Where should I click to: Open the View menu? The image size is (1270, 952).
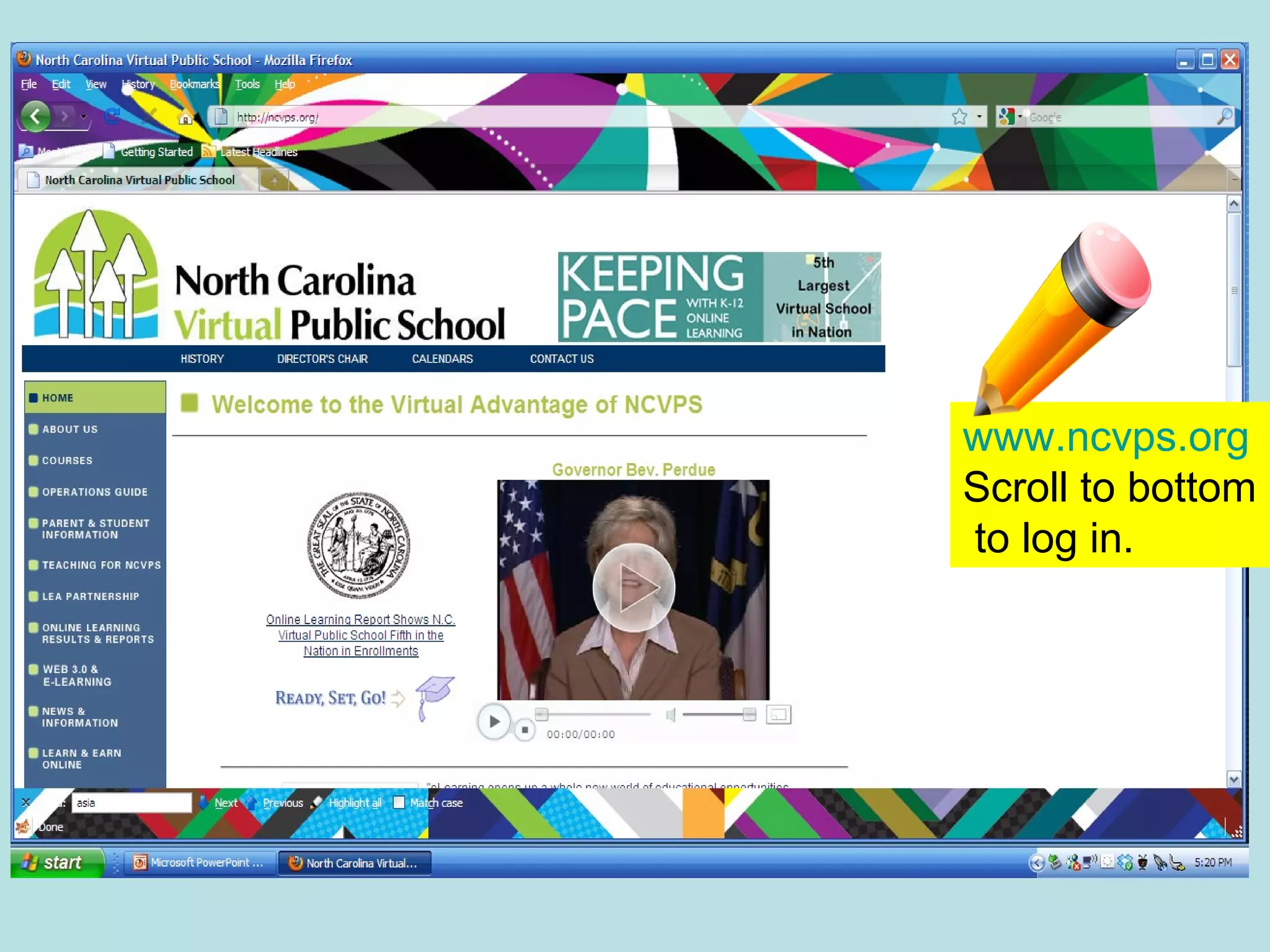(x=96, y=84)
